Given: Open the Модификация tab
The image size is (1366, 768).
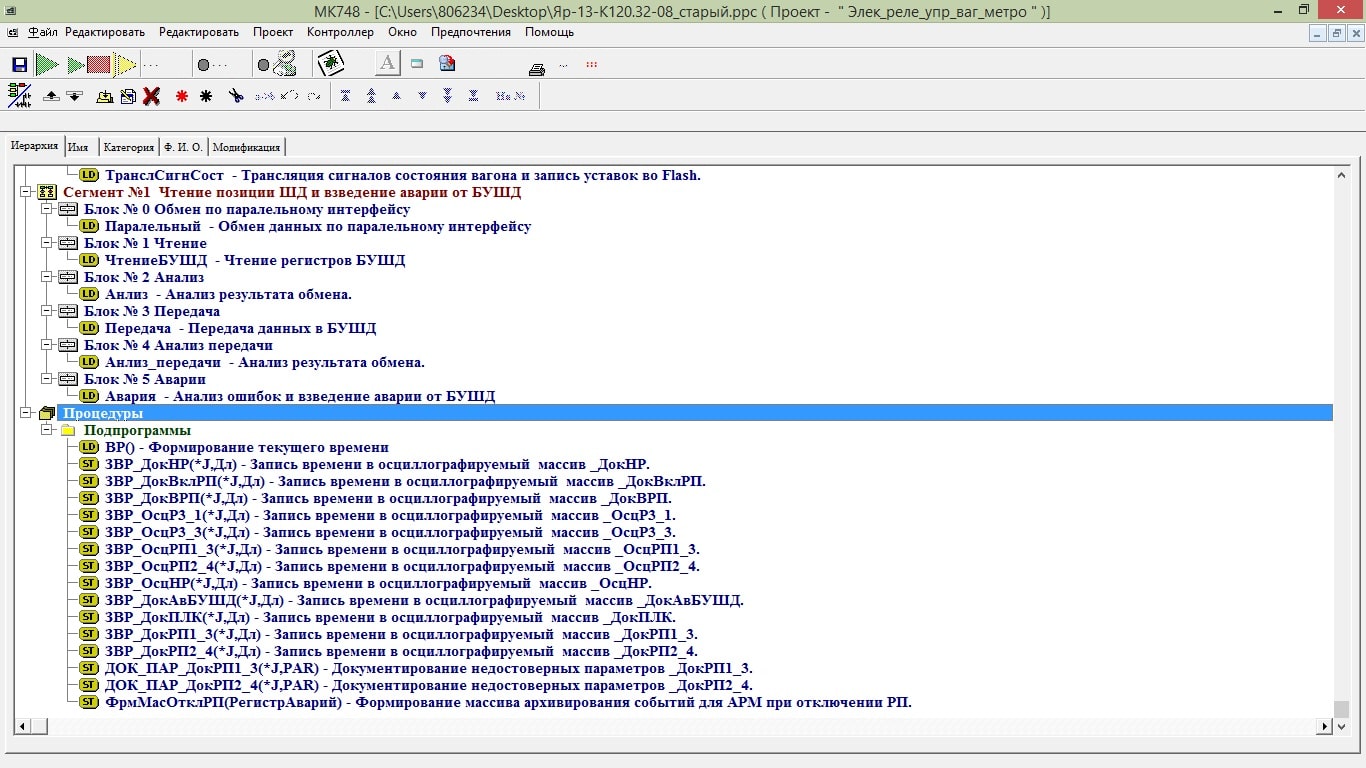Looking at the screenshot, I should point(246,147).
